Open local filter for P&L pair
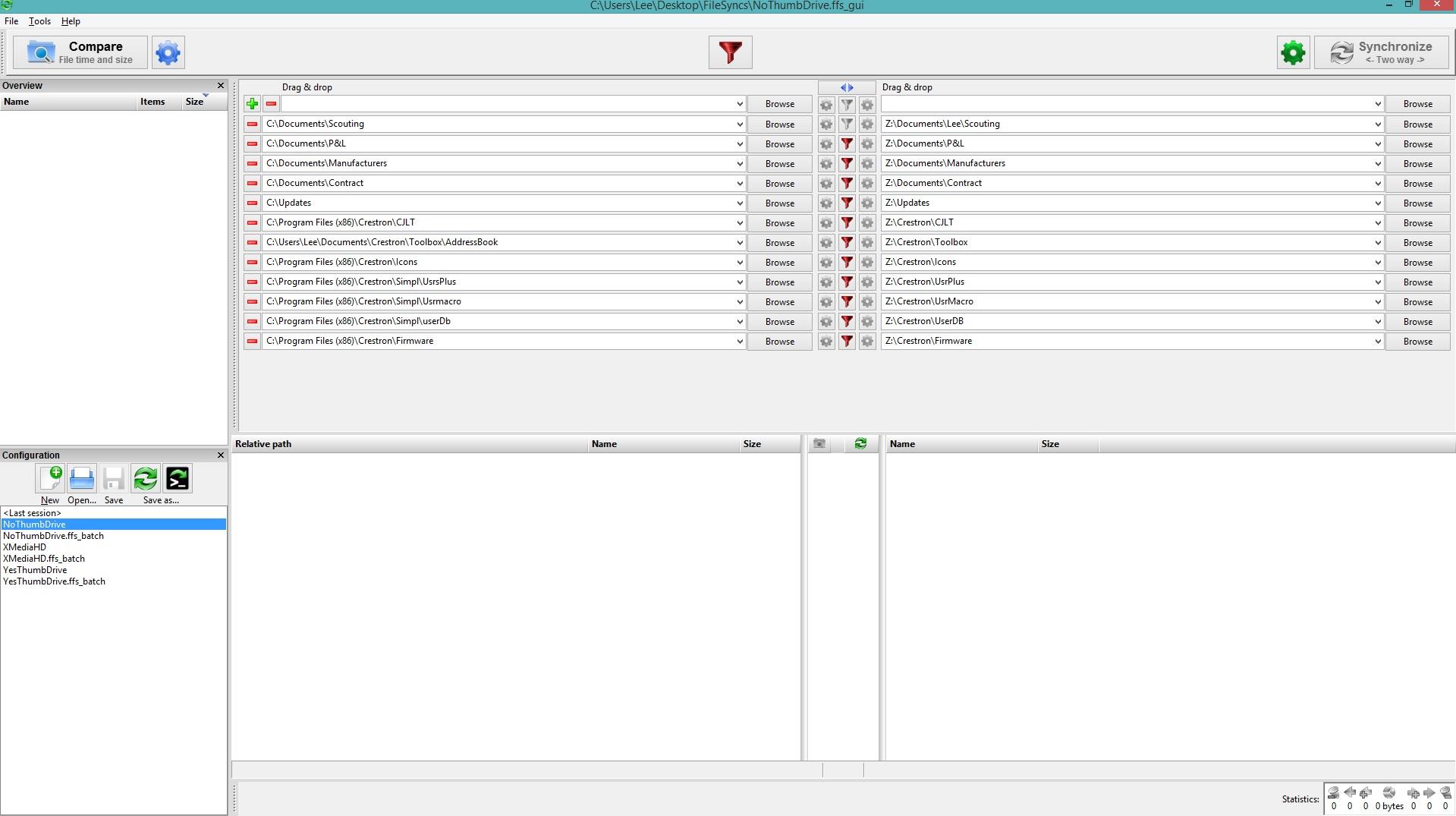Viewport: 1456px width, 816px height. (847, 143)
